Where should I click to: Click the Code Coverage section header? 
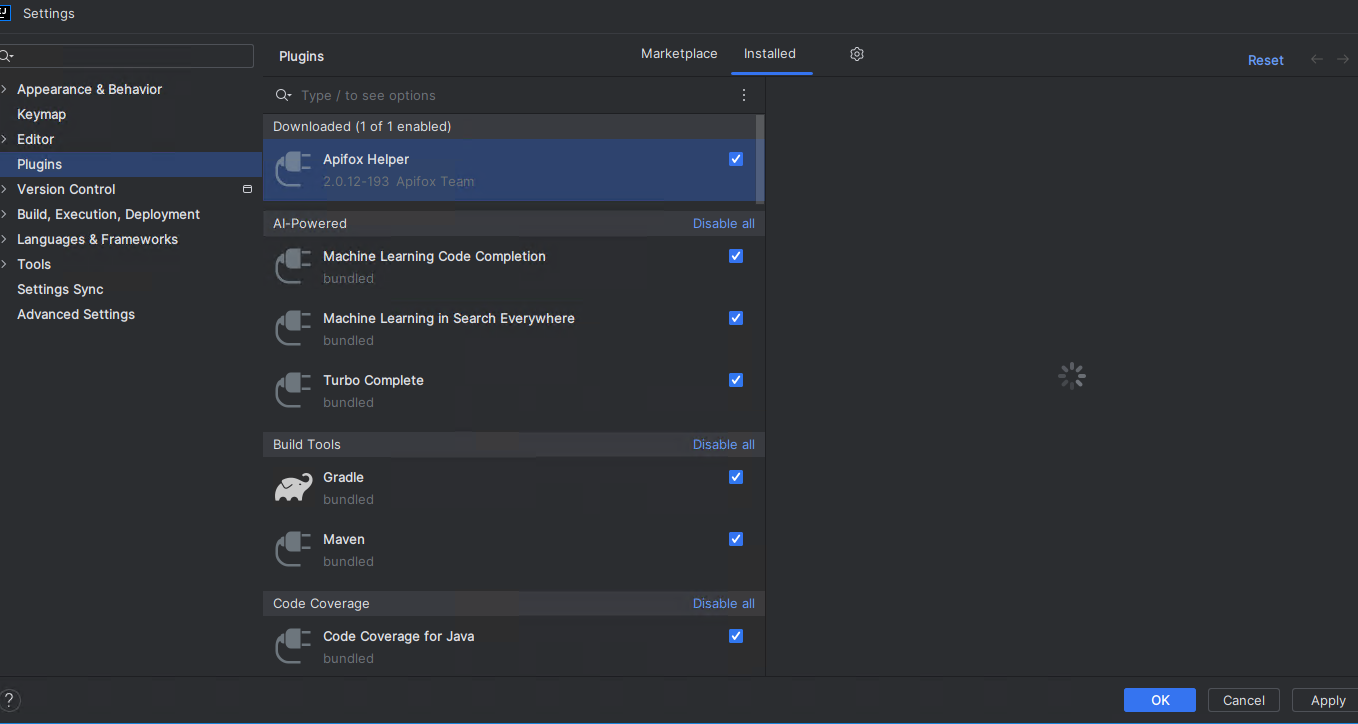tap(321, 603)
